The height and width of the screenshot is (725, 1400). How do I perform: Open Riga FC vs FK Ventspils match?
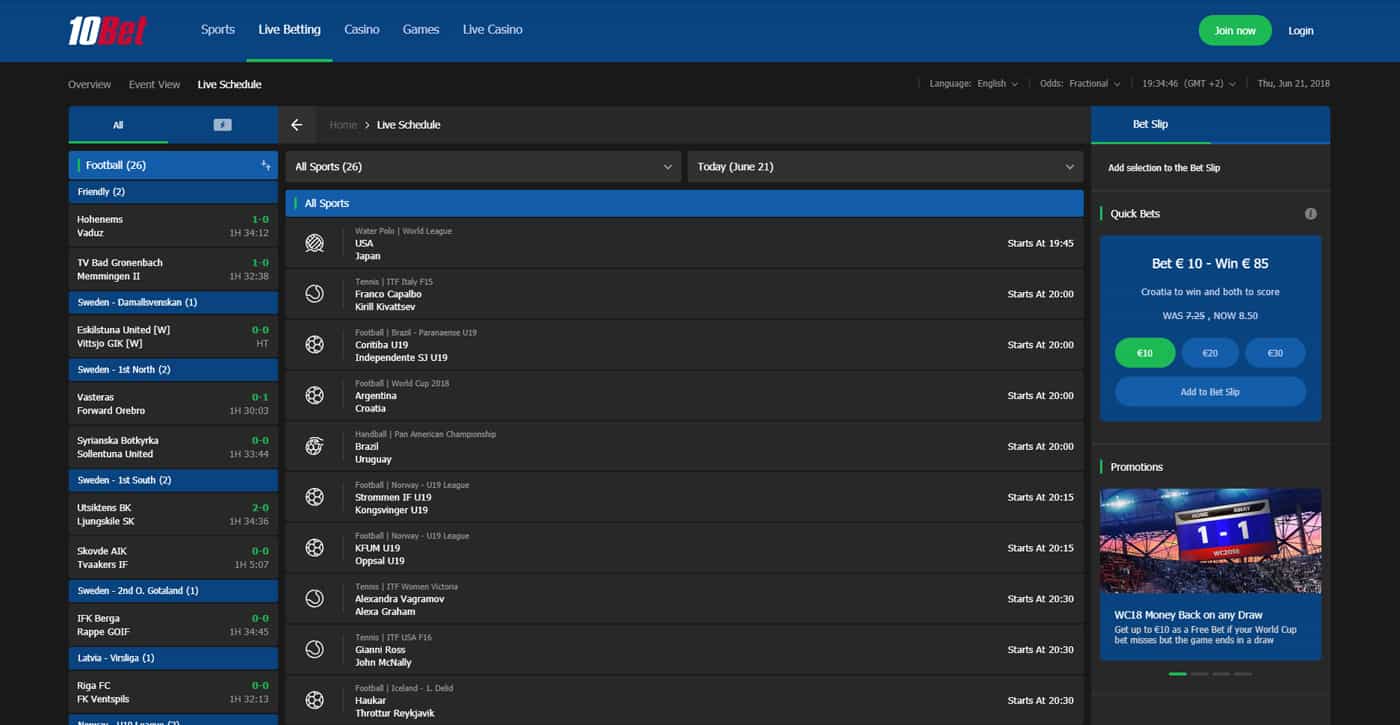pos(173,692)
